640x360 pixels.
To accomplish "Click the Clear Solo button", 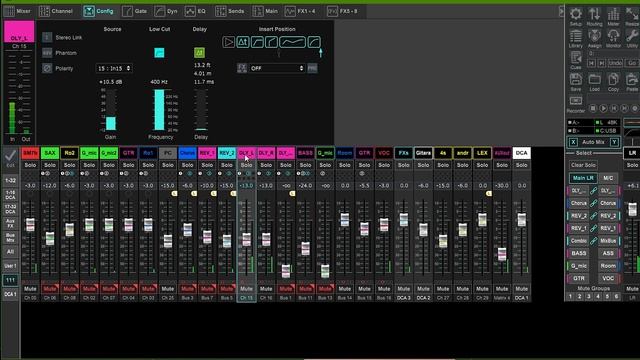I will pyautogui.click(x=583, y=165).
